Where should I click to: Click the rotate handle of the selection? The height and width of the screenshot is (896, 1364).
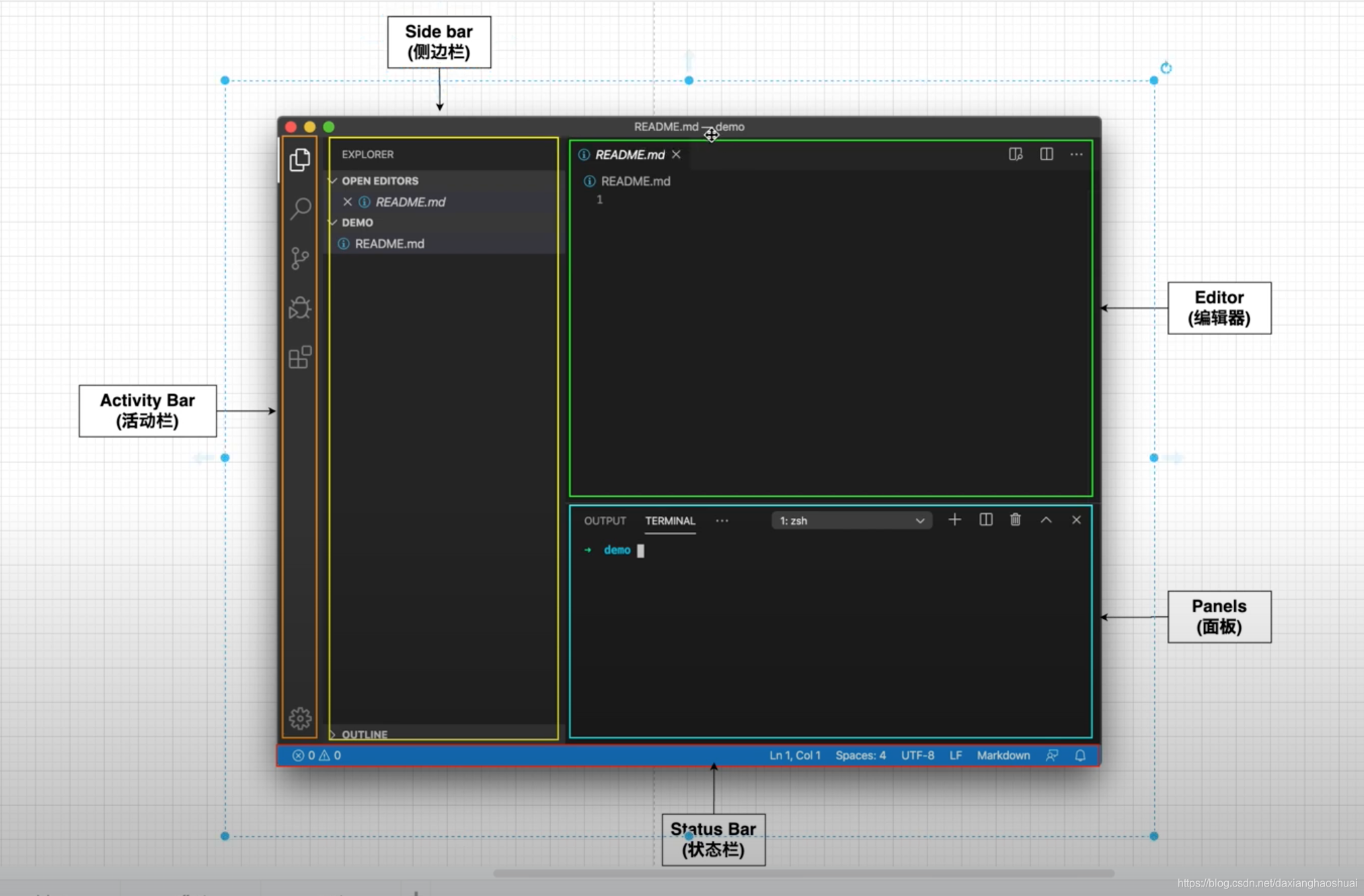coord(1166,68)
